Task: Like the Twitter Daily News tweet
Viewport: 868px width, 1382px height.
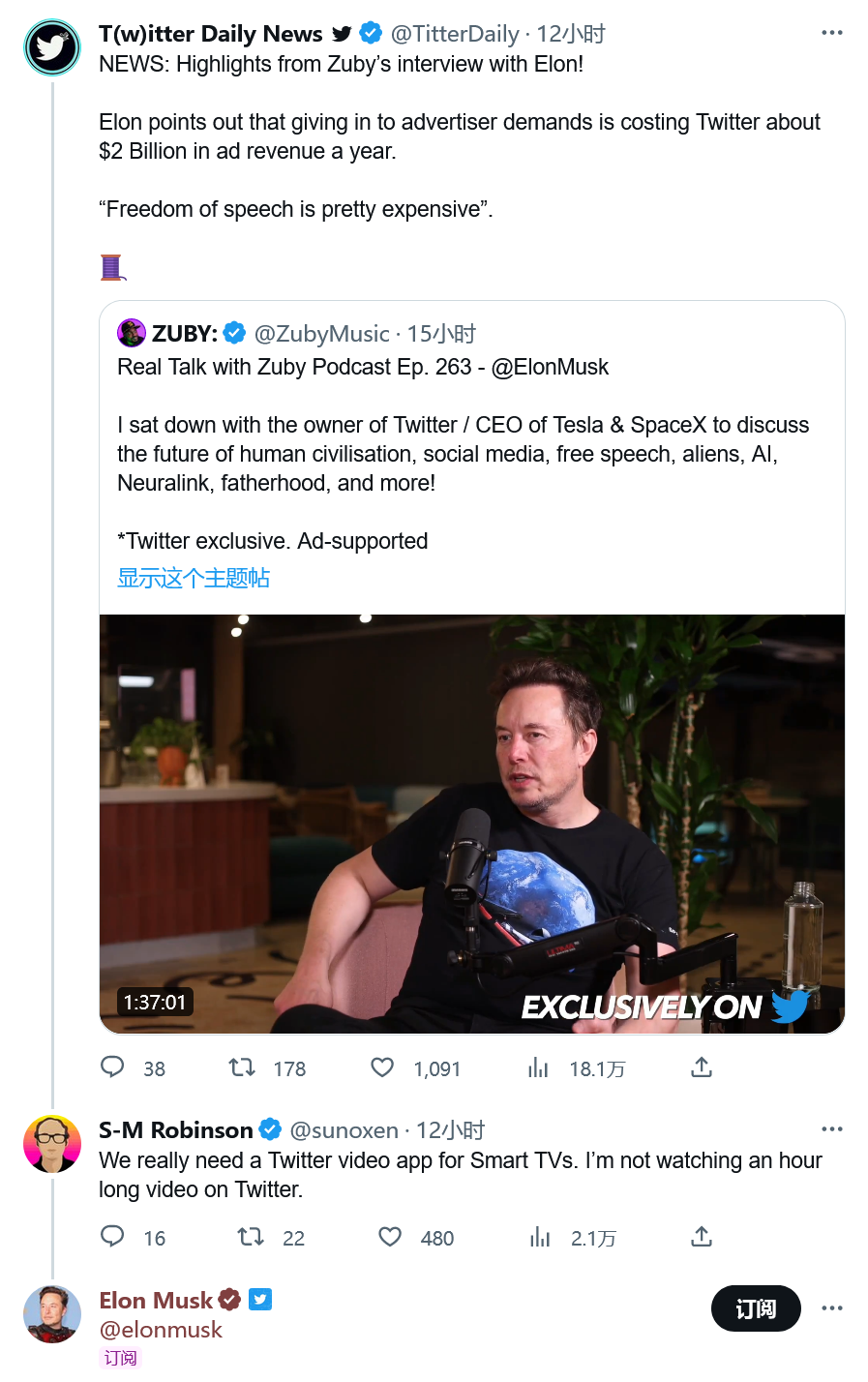Action: tap(383, 1067)
